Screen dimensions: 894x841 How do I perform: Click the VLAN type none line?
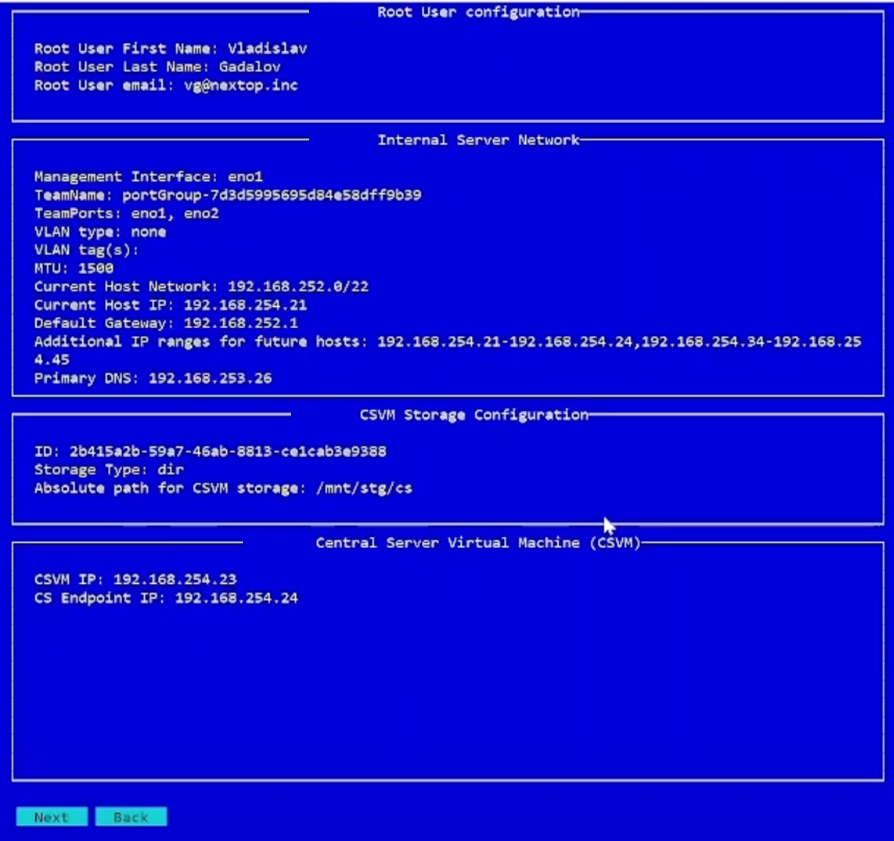point(100,232)
